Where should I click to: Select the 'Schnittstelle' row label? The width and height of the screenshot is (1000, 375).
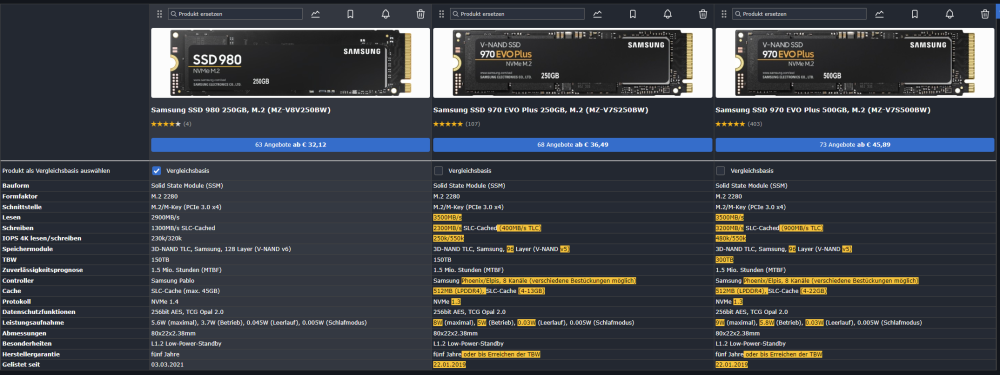22,207
